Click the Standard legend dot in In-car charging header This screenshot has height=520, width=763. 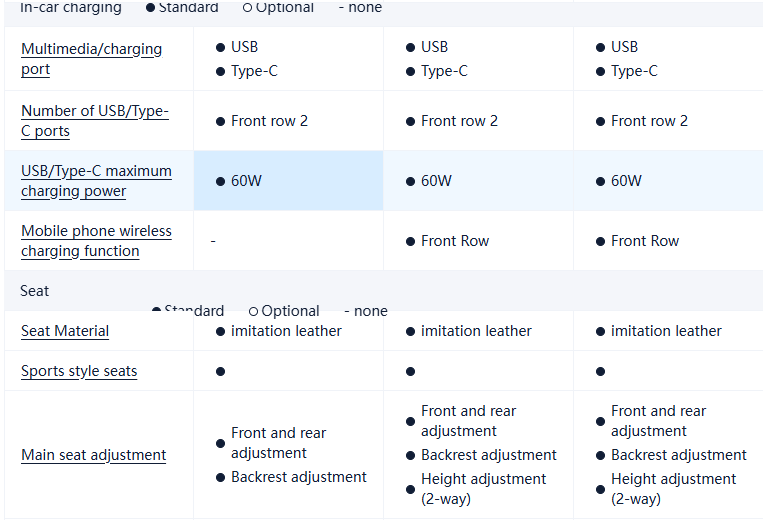(150, 8)
